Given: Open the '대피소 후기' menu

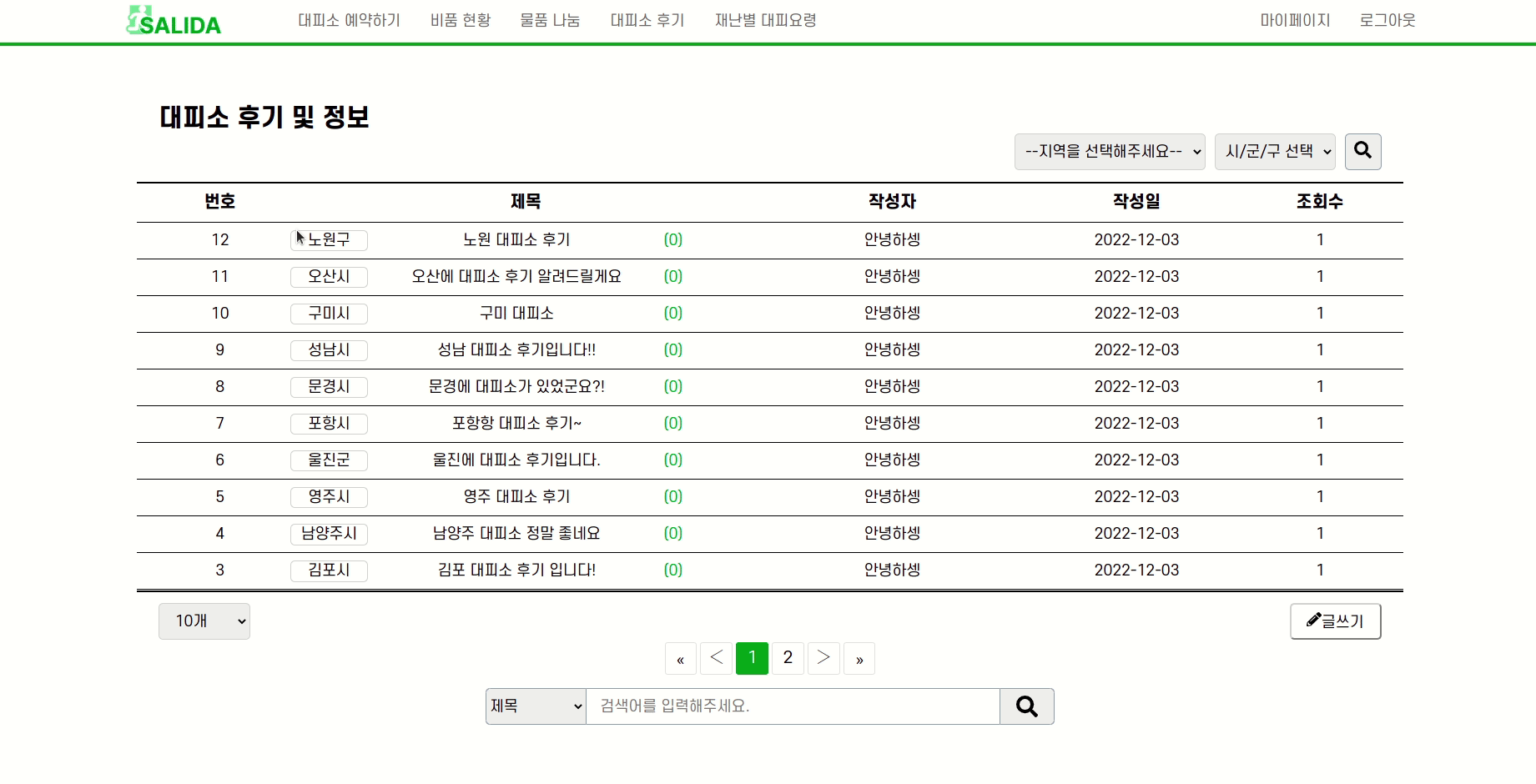Looking at the screenshot, I should point(647,21).
